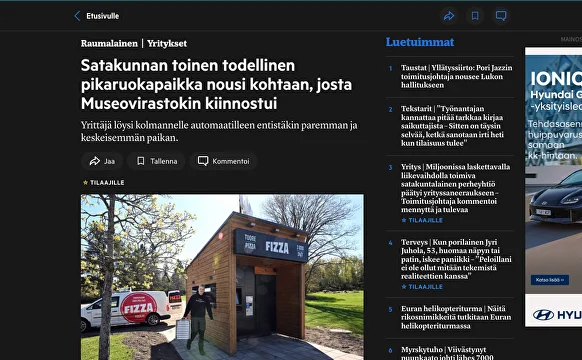Image resolution: width=582 pixels, height=360 pixels.
Task: Click the IONIQ Hyundai advertisement banner
Action: pyautogui.click(x=553, y=187)
